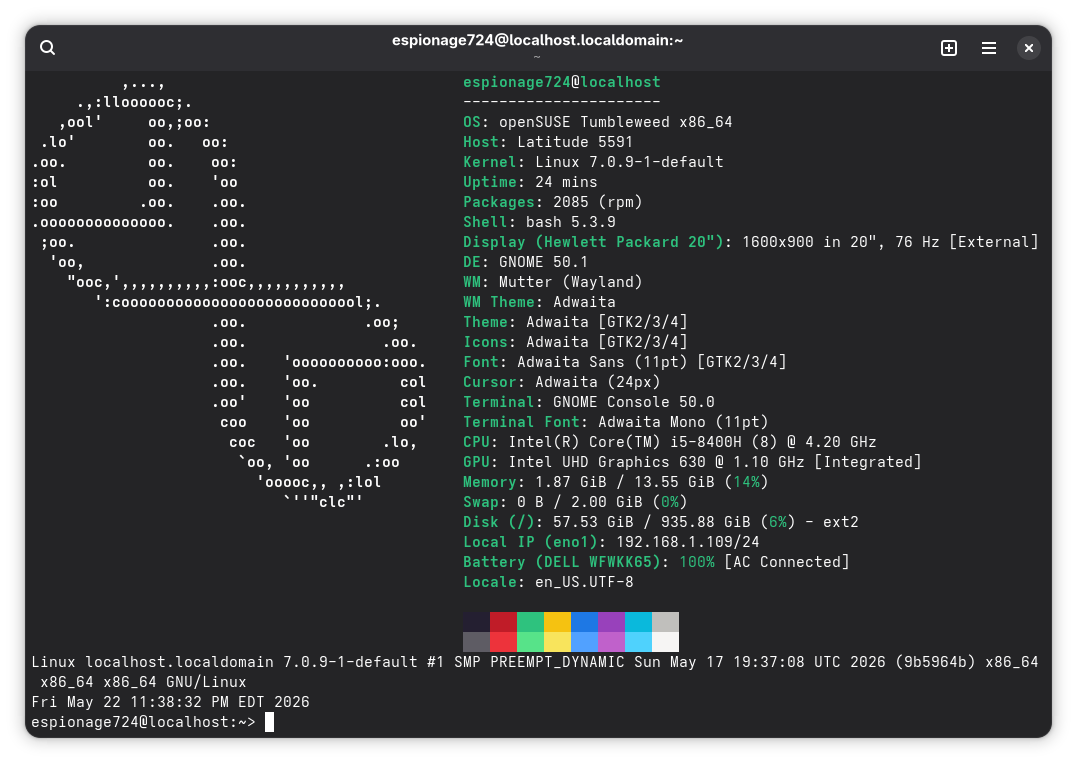Click the Font Adwaita Sans (11pt) line
1077x763 pixels.
[624, 362]
